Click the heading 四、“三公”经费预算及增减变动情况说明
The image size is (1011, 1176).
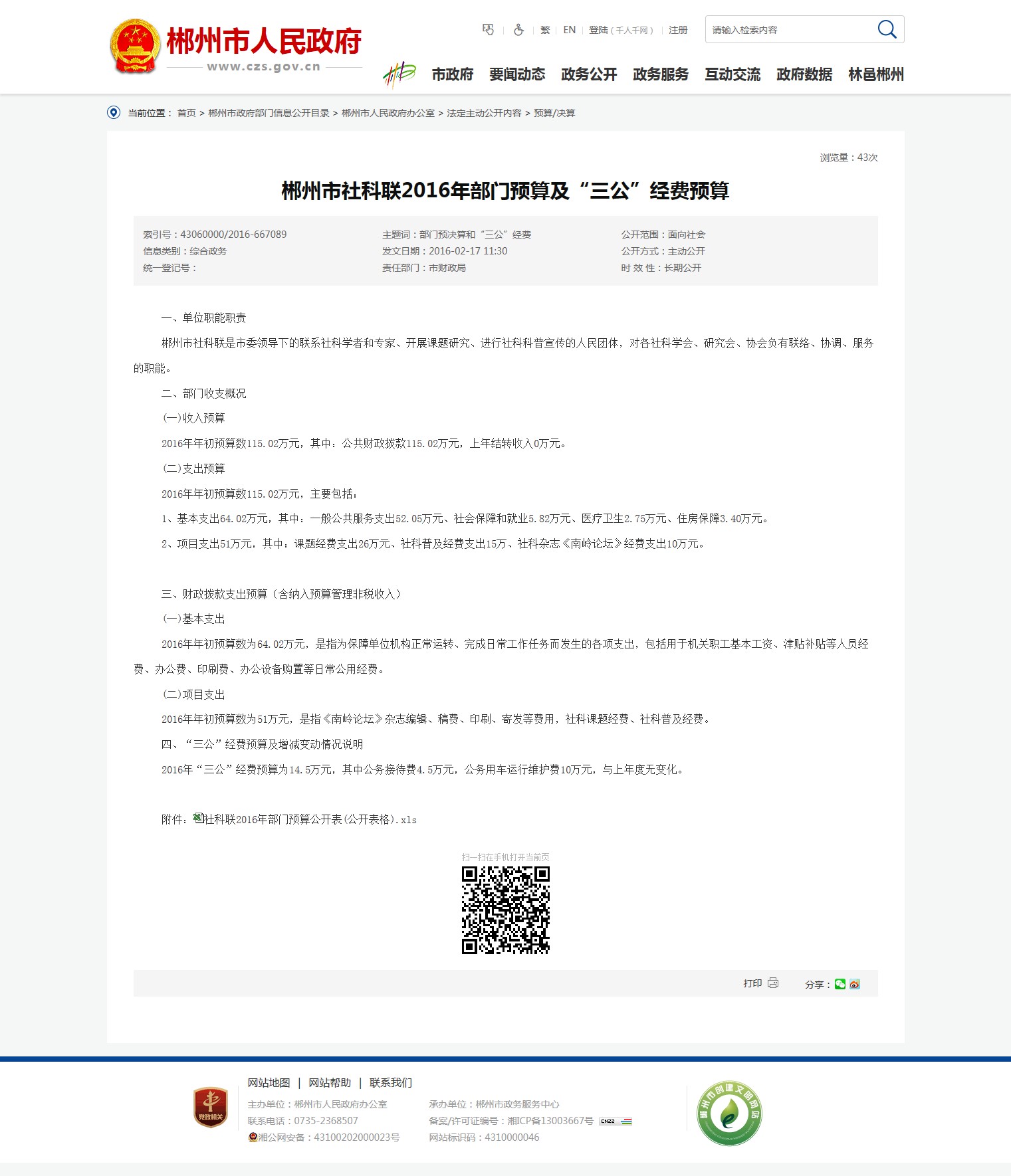[x=263, y=744]
